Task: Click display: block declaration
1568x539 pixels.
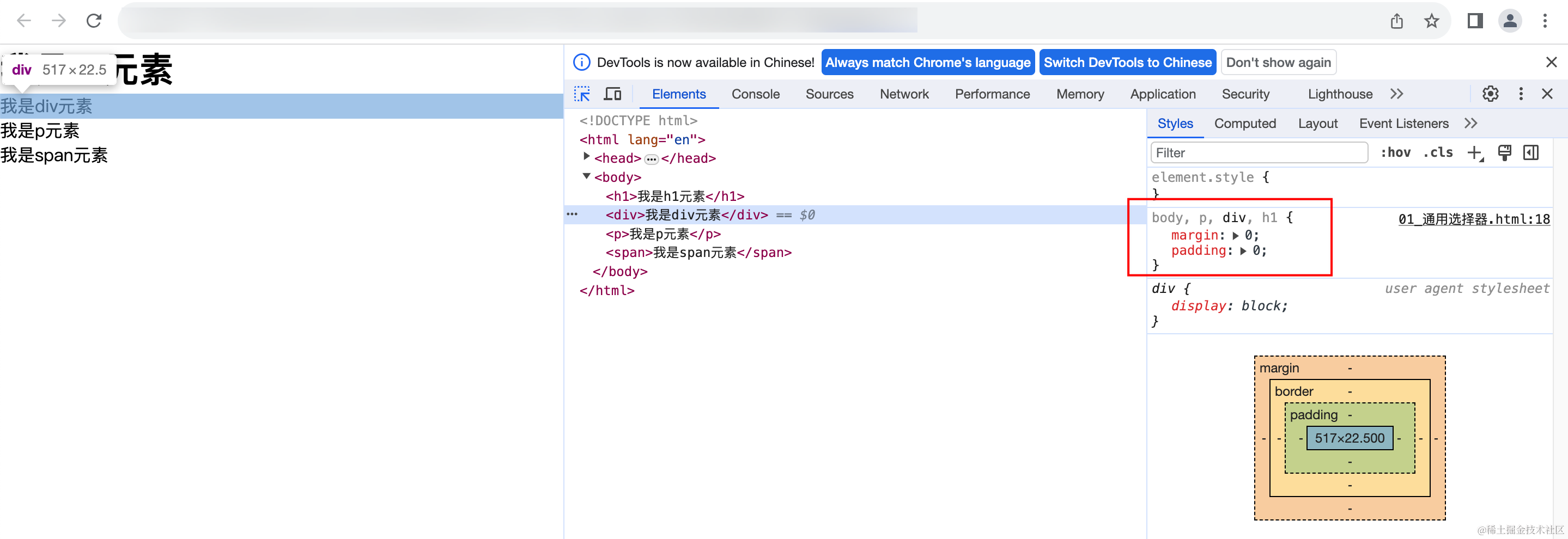Action: pos(1229,306)
